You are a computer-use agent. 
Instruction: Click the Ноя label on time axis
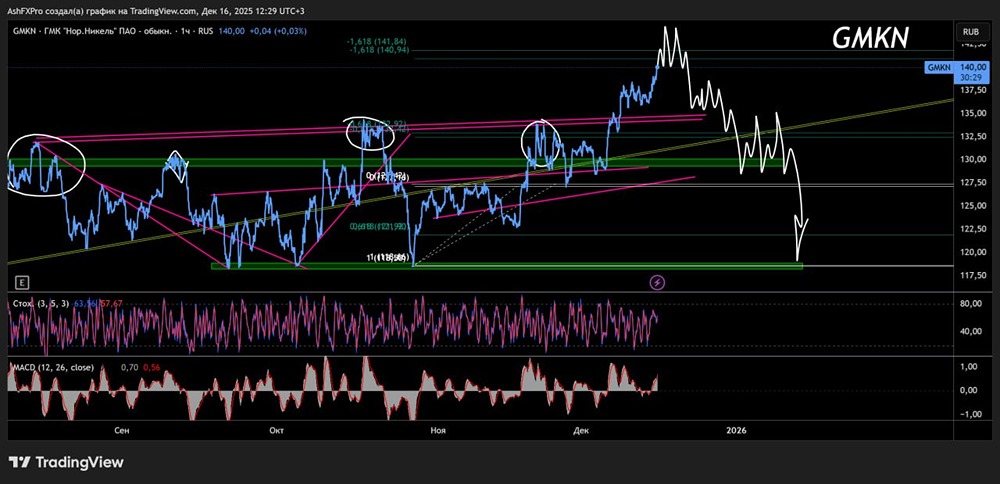(x=438, y=431)
